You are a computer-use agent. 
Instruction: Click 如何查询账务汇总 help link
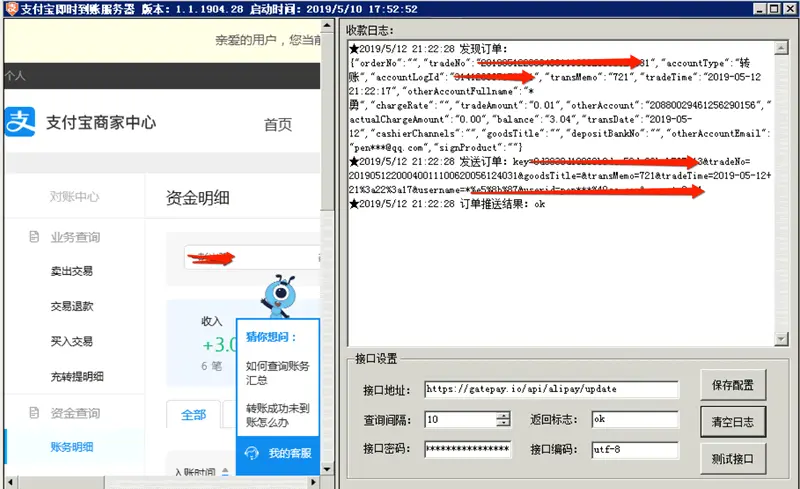[278, 373]
